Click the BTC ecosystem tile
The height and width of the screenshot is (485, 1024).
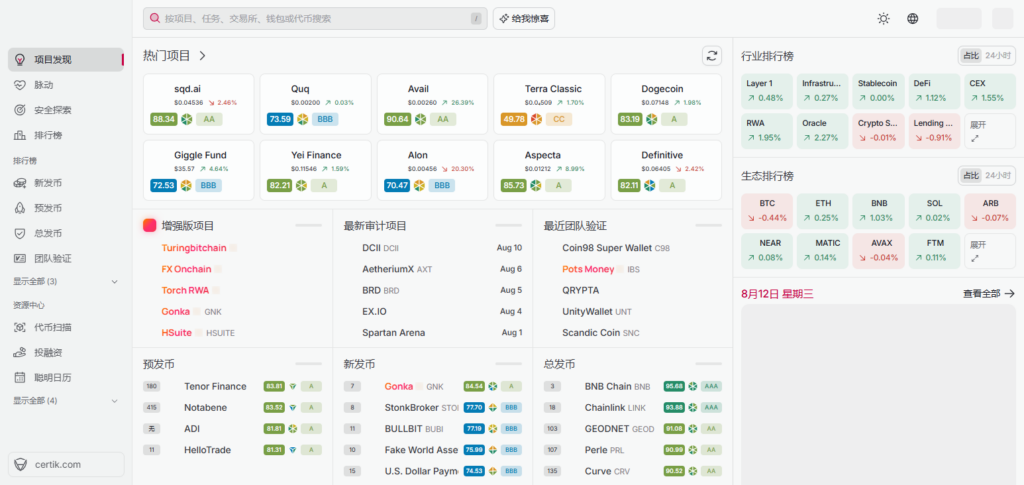[767, 211]
